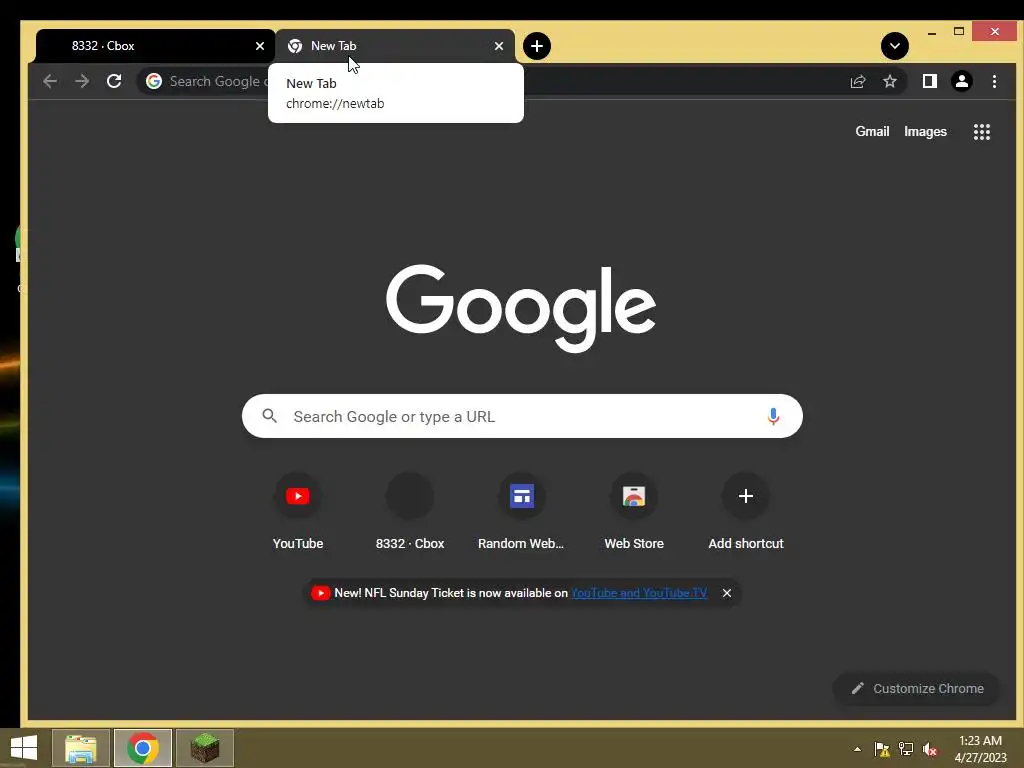Show hidden system tray icons
The image size is (1024, 768).
coord(857,749)
